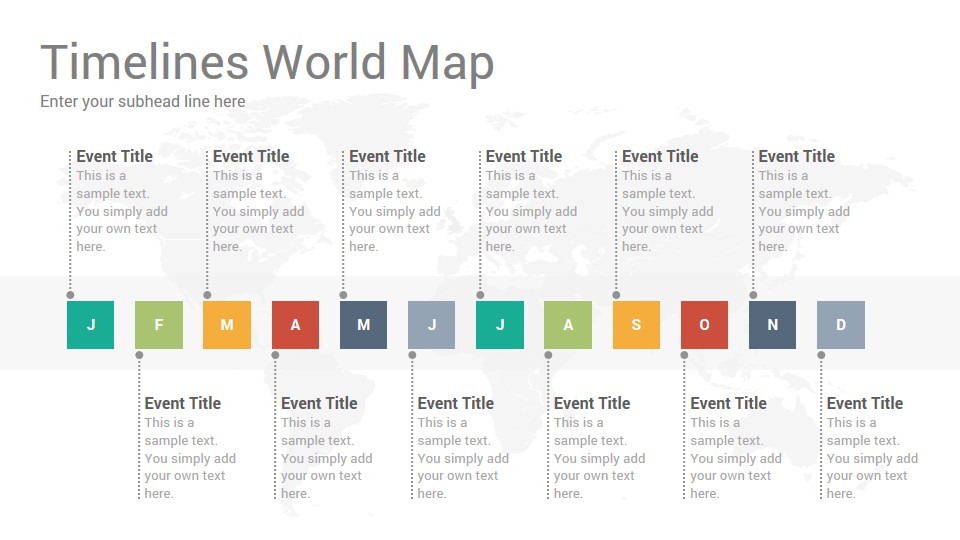Select the orange S month square

pos(636,324)
